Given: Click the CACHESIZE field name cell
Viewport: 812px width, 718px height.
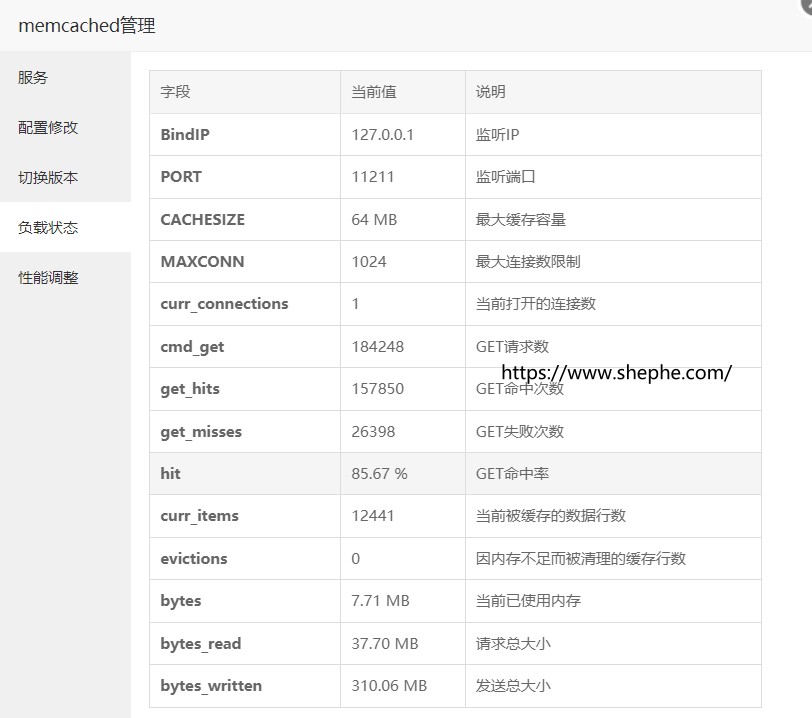Looking at the screenshot, I should [x=202, y=219].
